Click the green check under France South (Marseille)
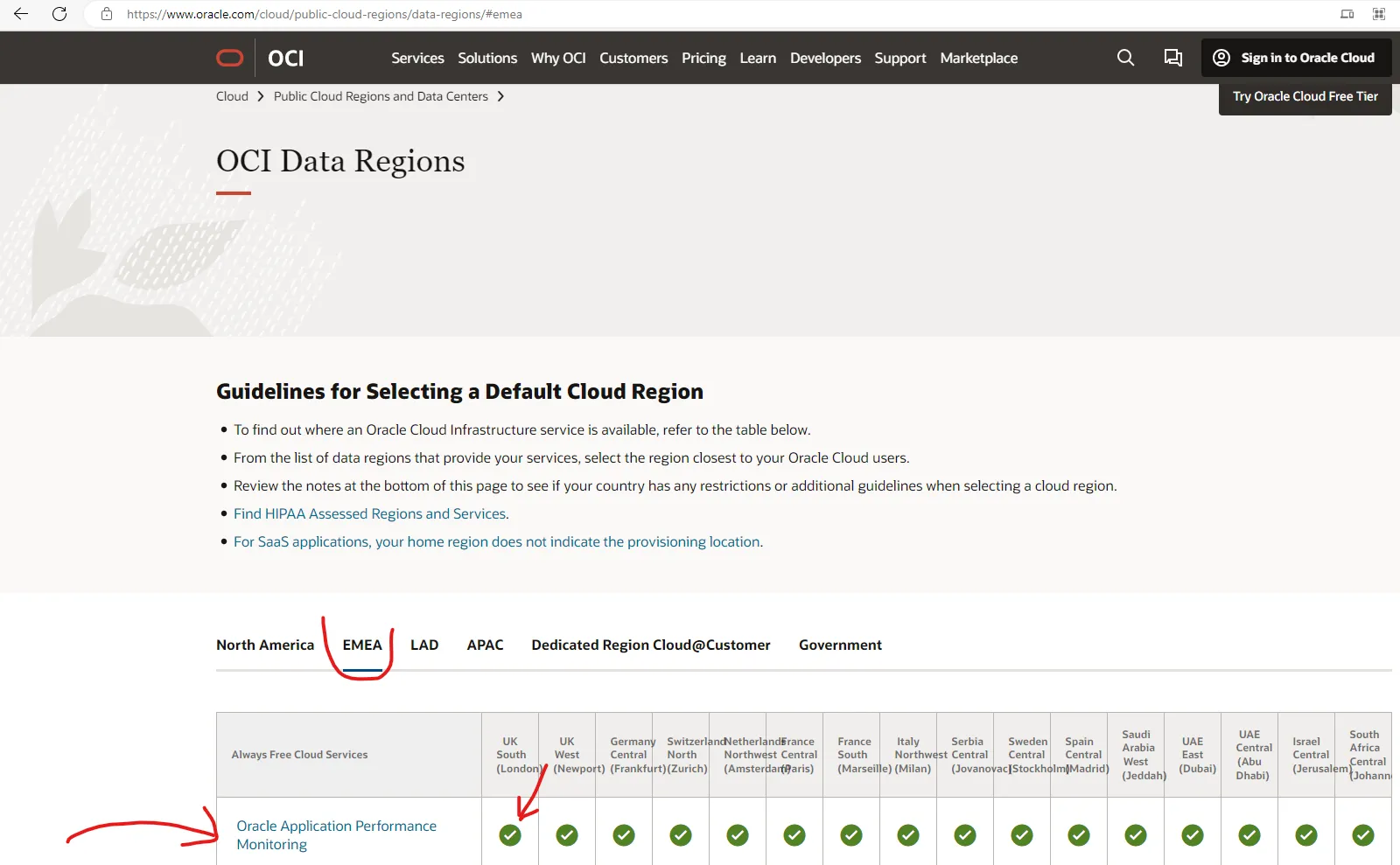The image size is (1400, 865). [851, 835]
